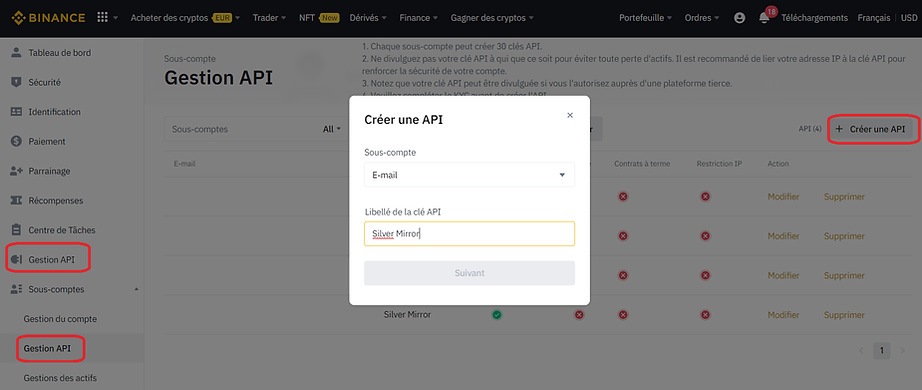Expand the Finance menu
Viewport: 922px width, 390px height.
pos(419,18)
